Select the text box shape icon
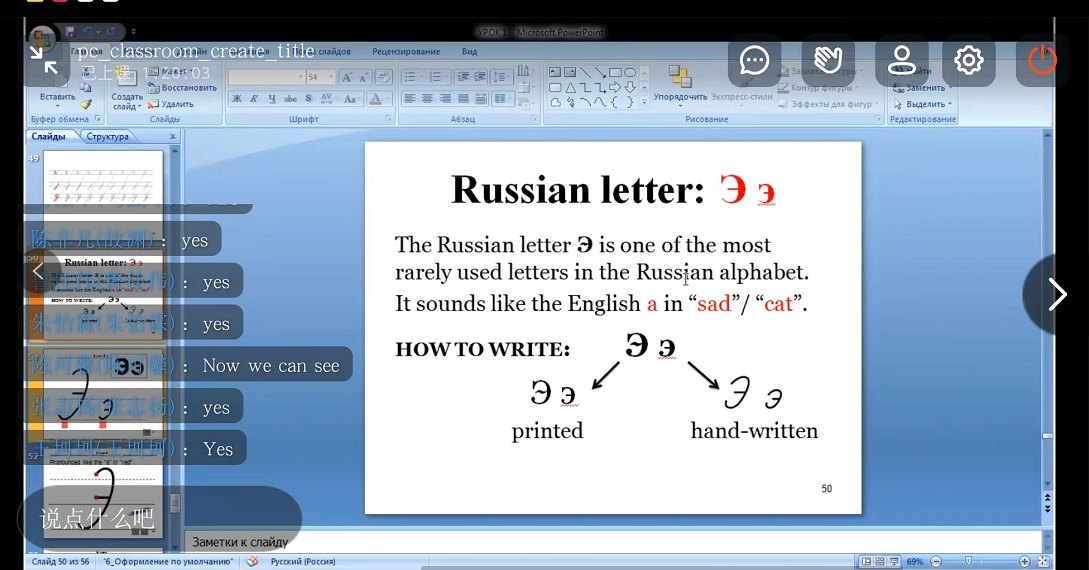1089x570 pixels. (x=555, y=72)
